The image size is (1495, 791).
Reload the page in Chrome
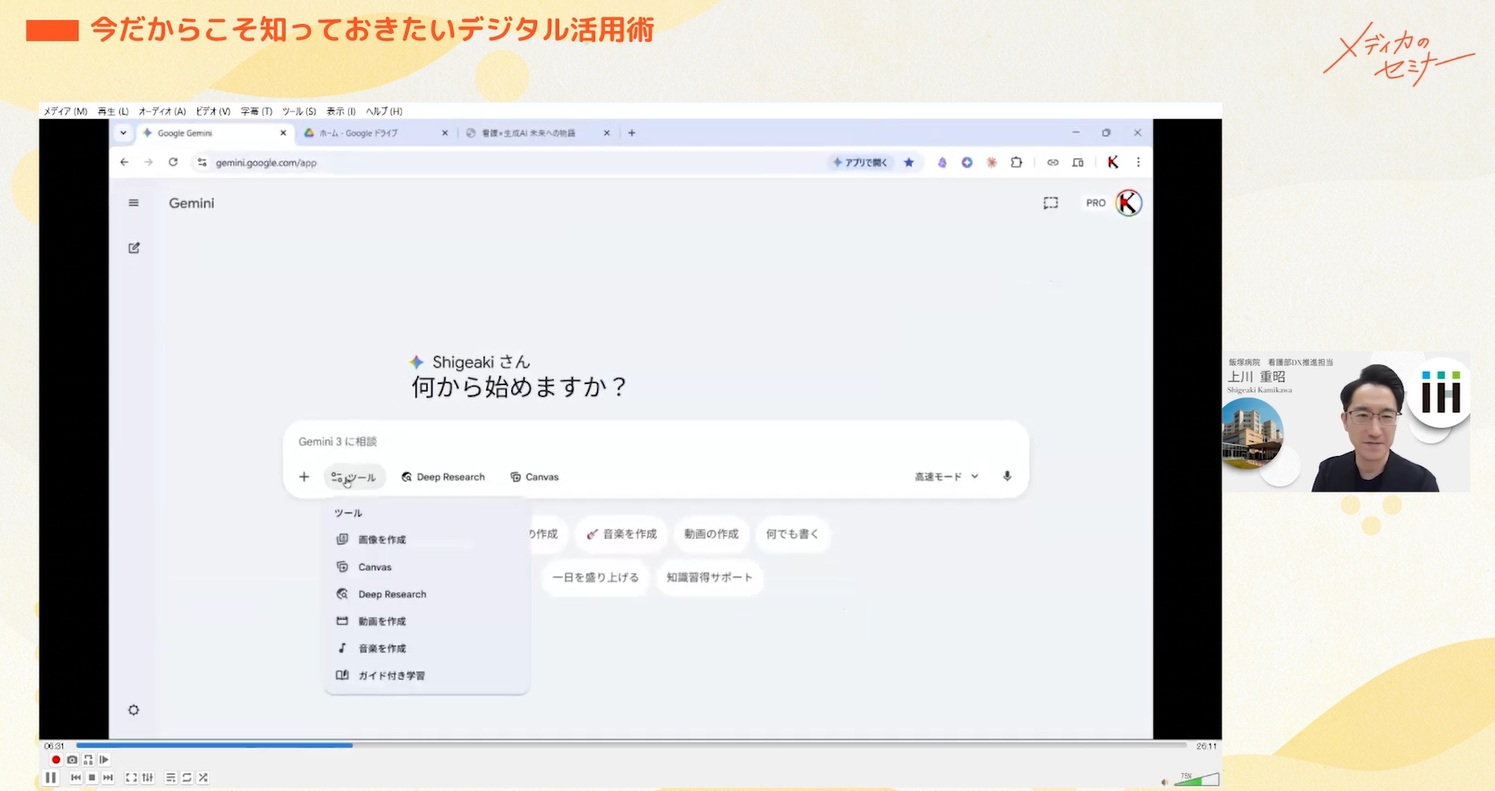coord(173,162)
